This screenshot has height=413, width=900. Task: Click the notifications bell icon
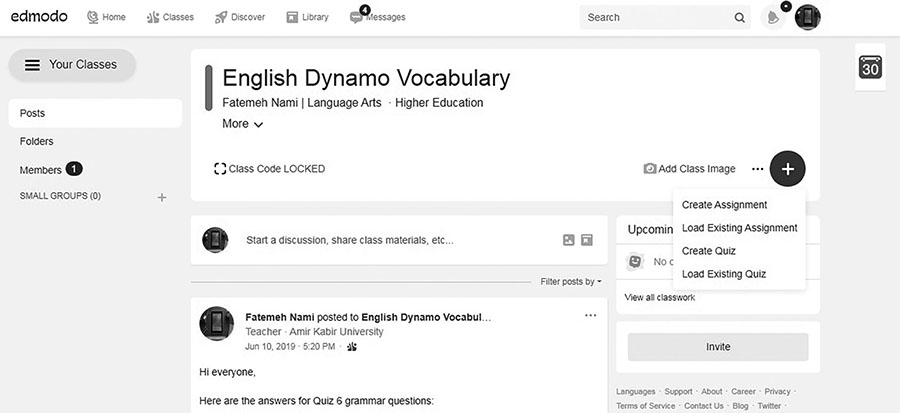772,17
